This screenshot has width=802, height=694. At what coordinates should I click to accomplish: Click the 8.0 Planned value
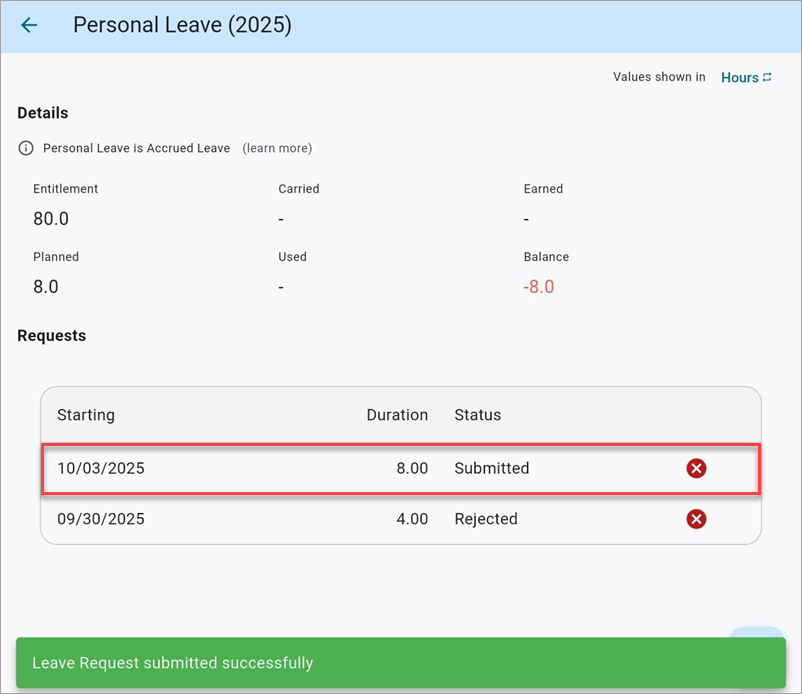tap(46, 287)
